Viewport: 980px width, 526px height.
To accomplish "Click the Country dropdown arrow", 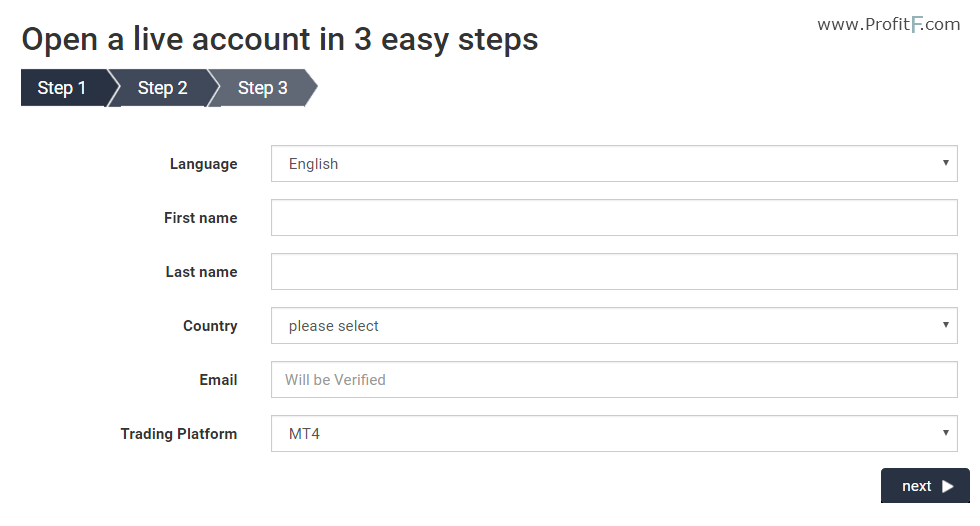I will pyautogui.click(x=946, y=325).
